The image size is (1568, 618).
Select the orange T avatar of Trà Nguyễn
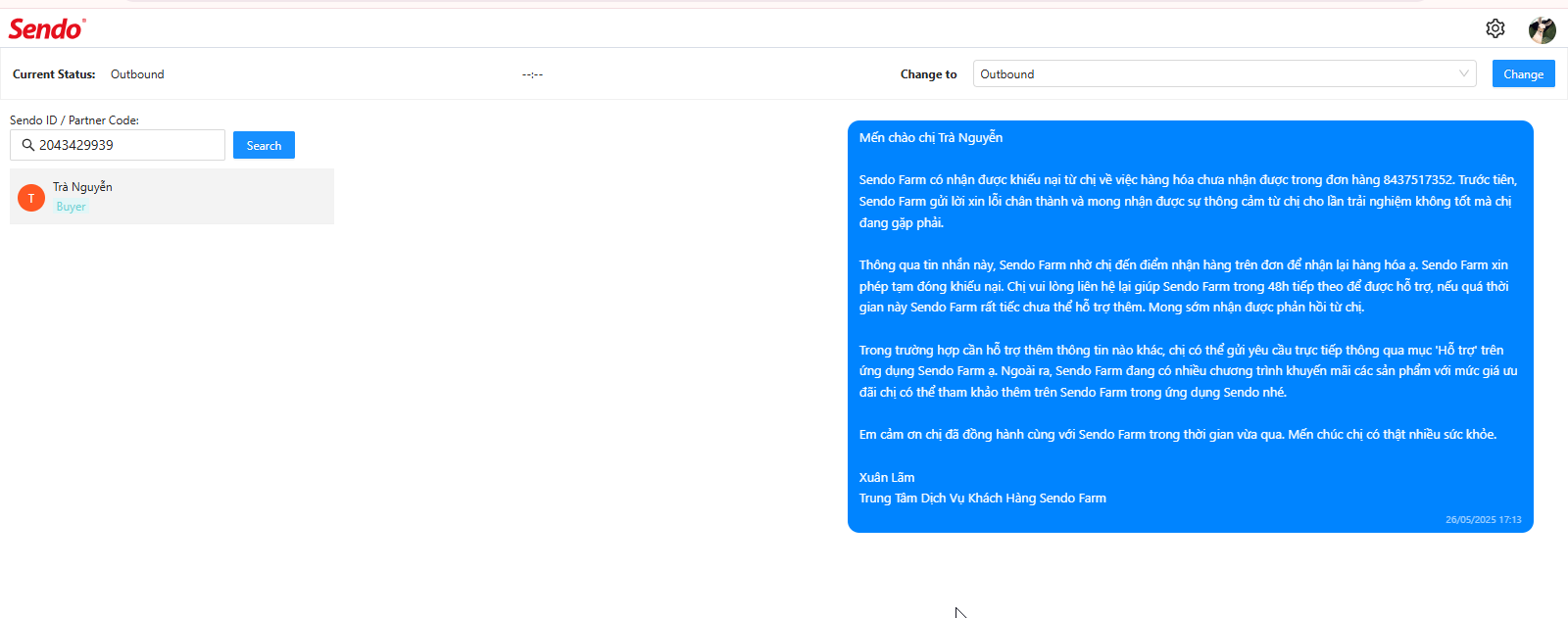click(x=31, y=198)
